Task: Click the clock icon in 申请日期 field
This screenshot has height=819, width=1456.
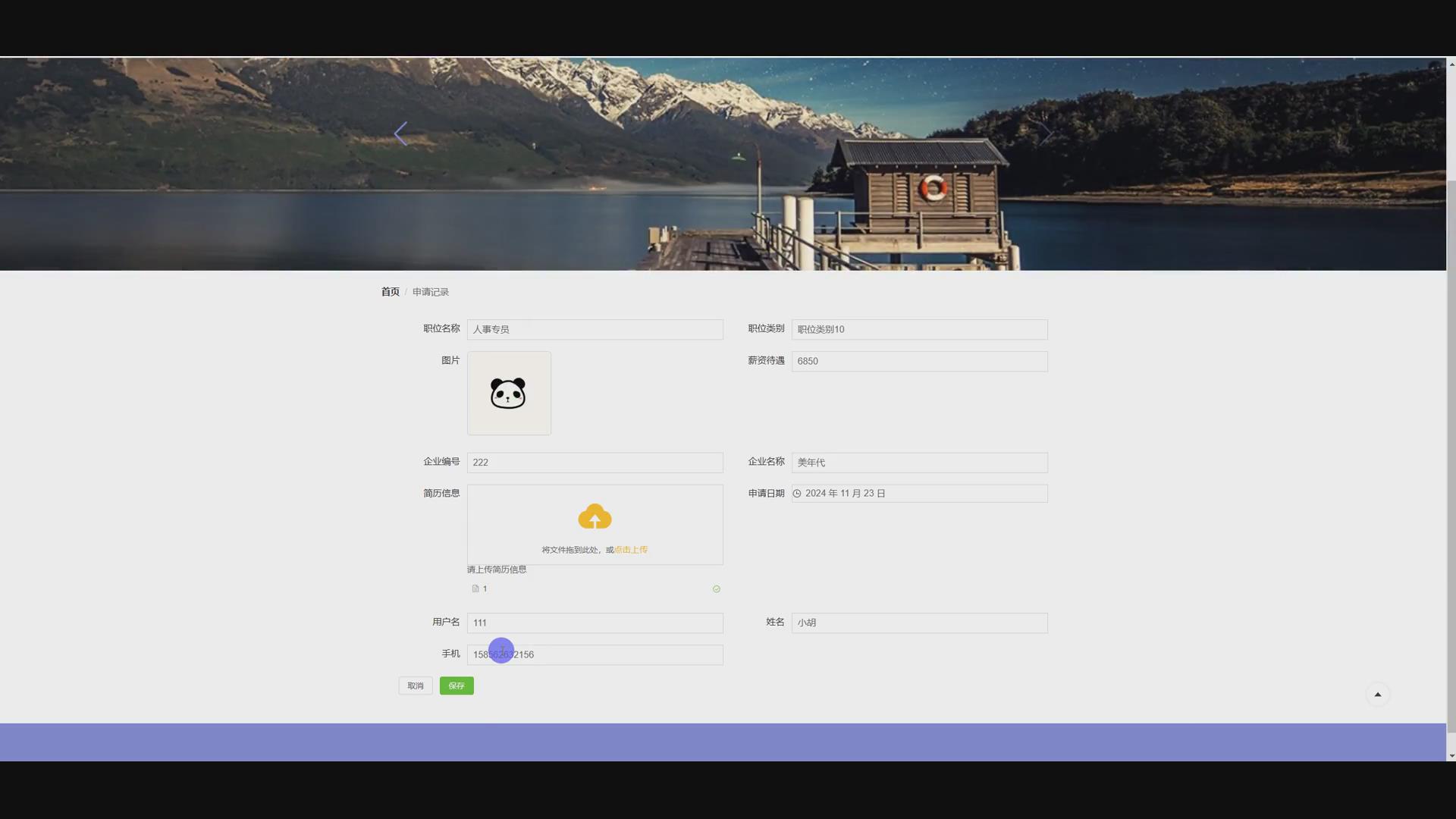Action: coord(797,494)
